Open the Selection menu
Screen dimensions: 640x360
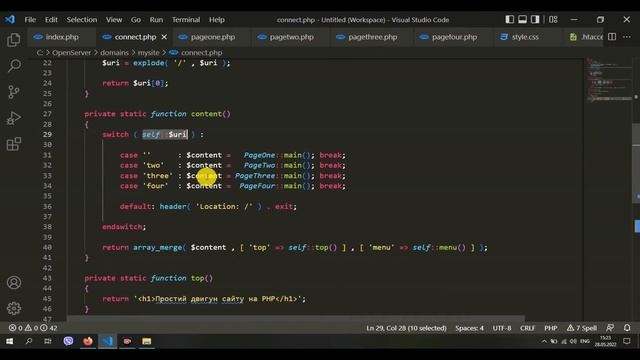click(x=82, y=20)
